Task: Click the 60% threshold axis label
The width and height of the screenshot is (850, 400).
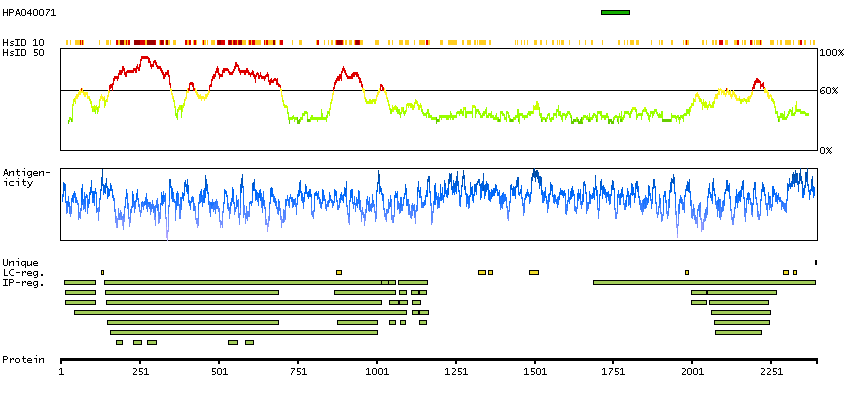Action: [831, 91]
